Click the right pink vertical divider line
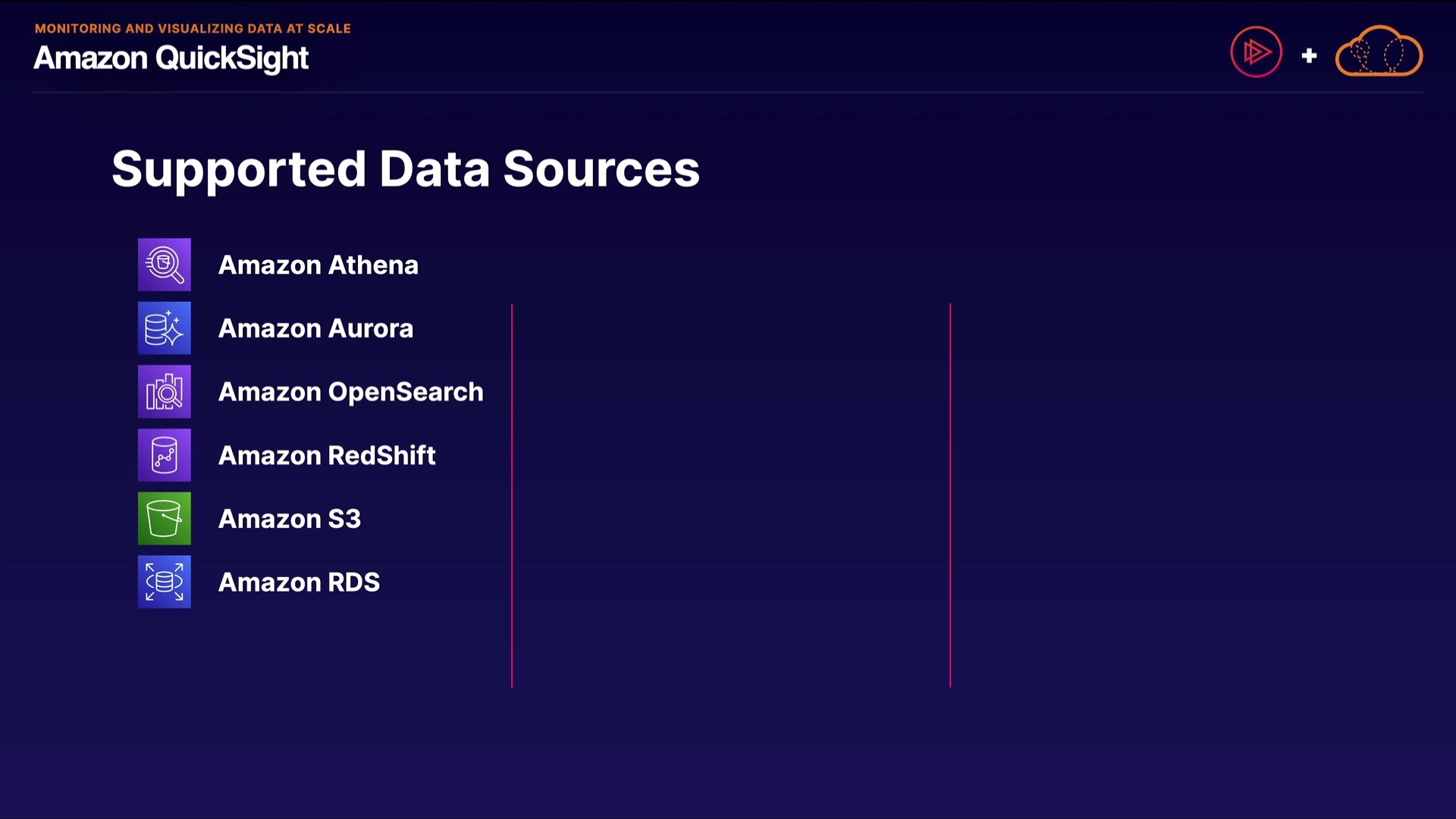This screenshot has width=1456, height=819. point(950,496)
